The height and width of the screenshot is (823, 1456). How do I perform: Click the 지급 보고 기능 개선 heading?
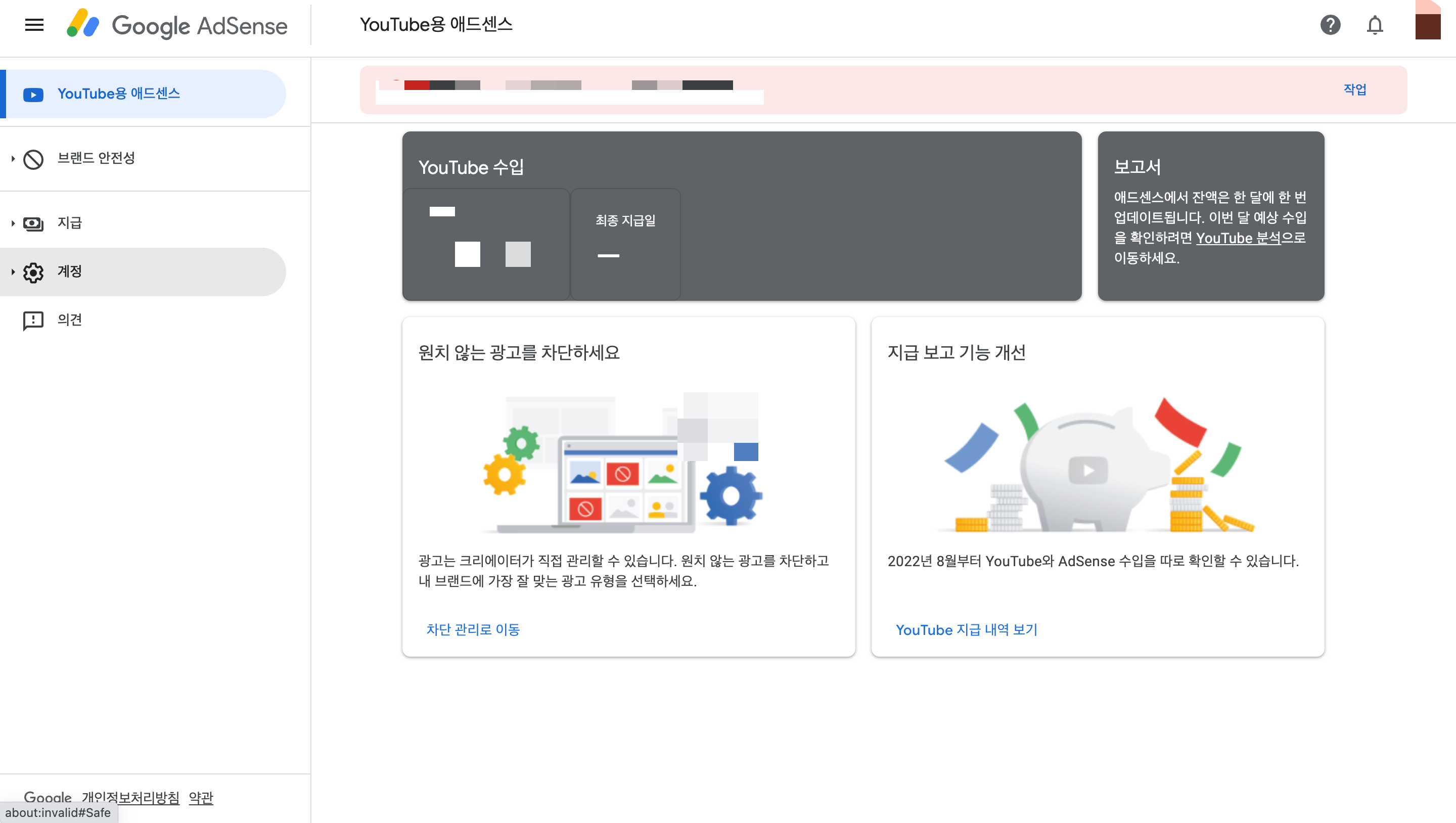click(956, 352)
